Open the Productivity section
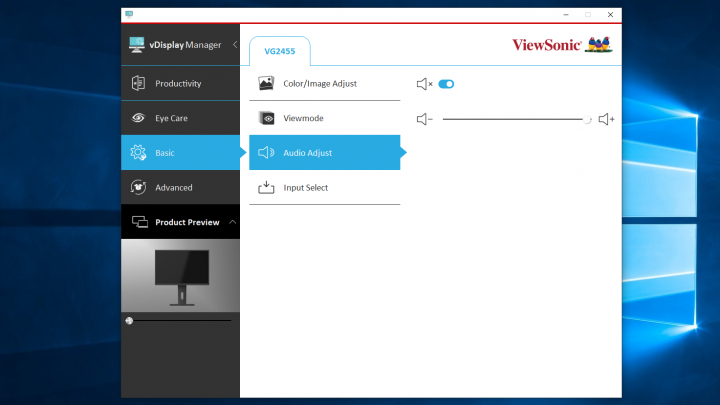This screenshot has width=720, height=405. (x=180, y=83)
